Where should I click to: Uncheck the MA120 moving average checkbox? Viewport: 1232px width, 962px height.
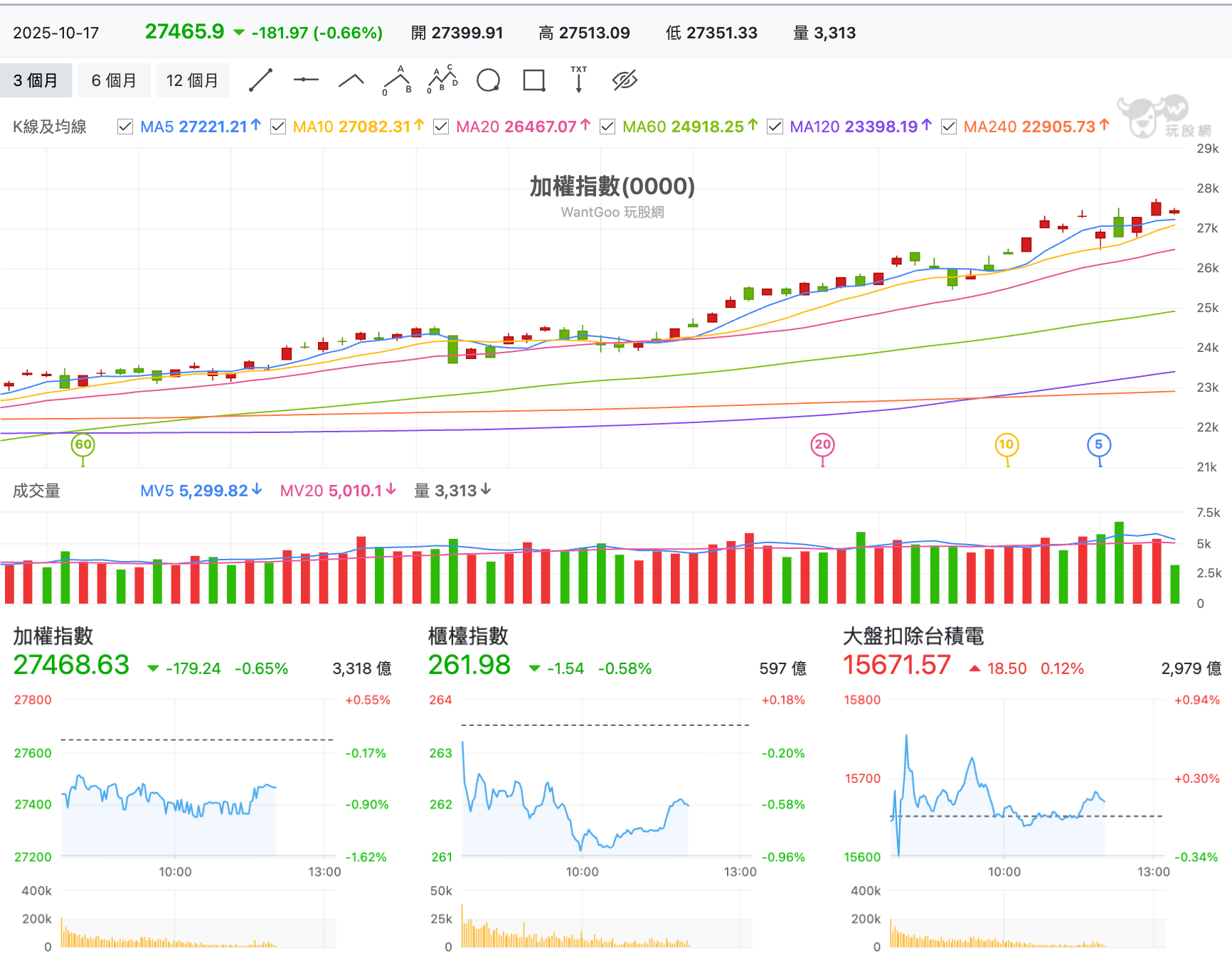[775, 127]
